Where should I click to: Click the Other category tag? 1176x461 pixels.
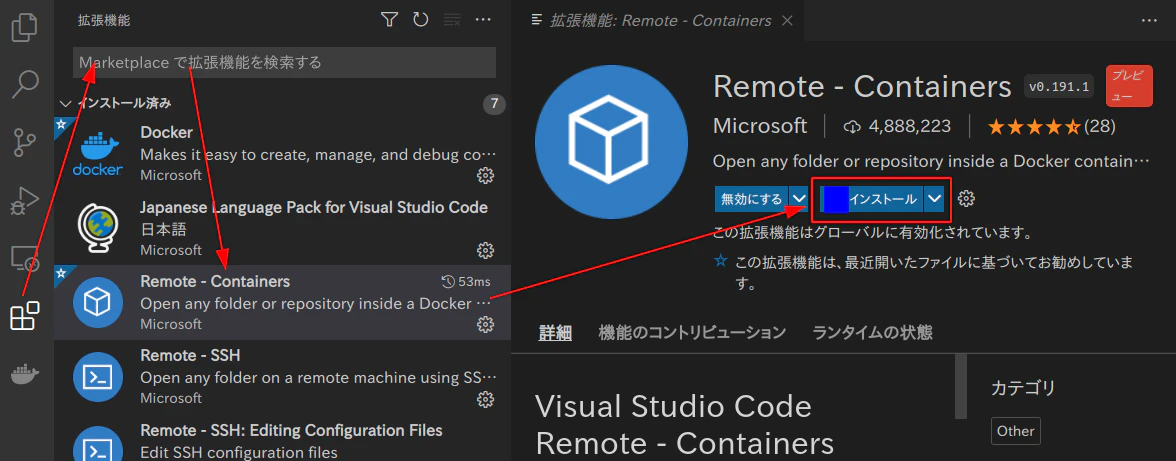click(1016, 431)
